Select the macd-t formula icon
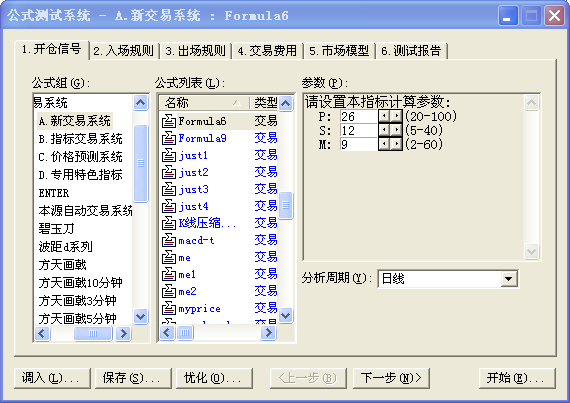Viewport: 570px width, 403px height. pyautogui.click(x=169, y=240)
